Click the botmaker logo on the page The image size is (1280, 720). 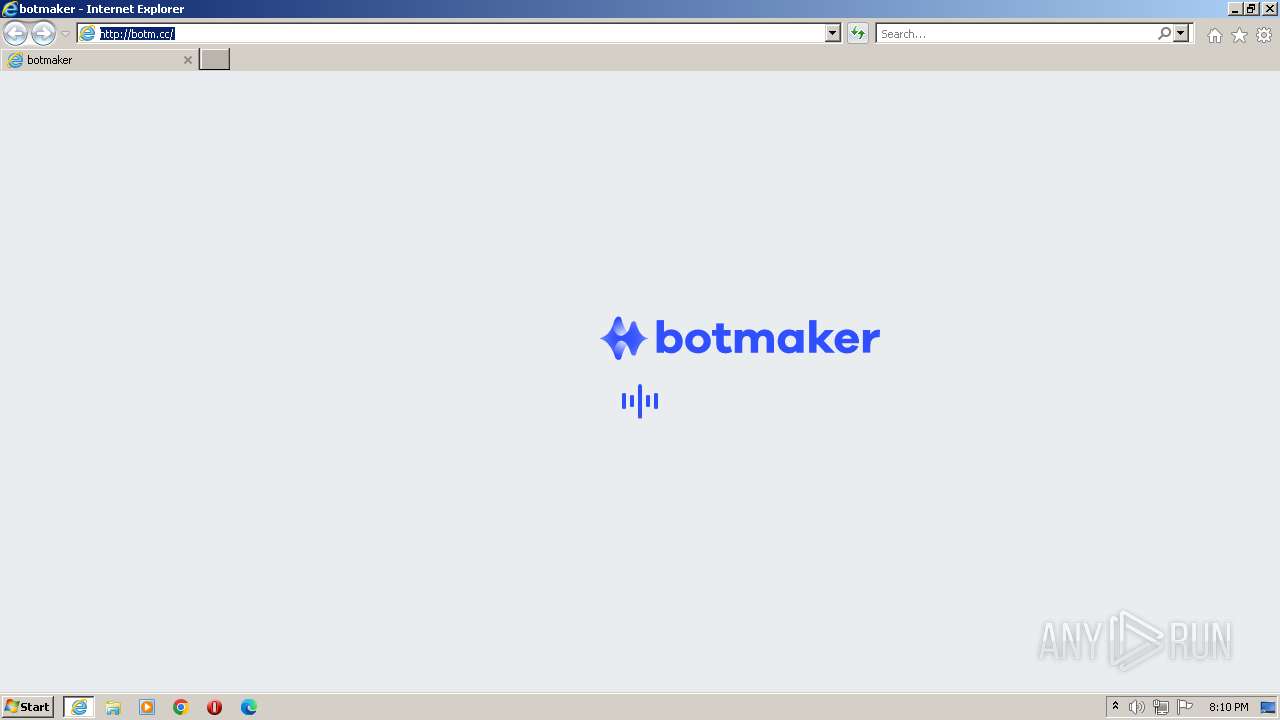740,338
